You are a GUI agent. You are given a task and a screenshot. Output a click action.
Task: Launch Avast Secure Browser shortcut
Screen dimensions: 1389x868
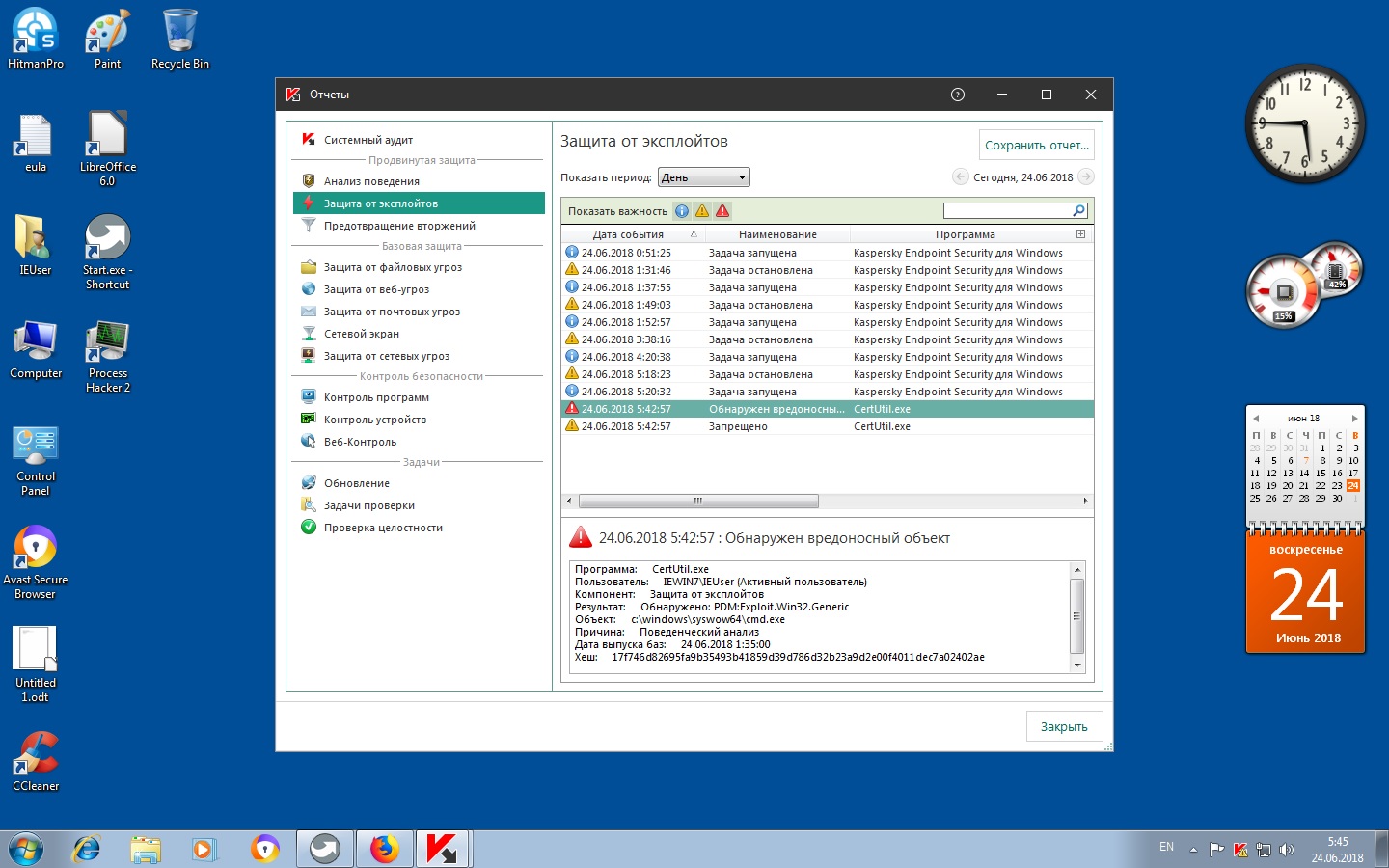point(36,562)
